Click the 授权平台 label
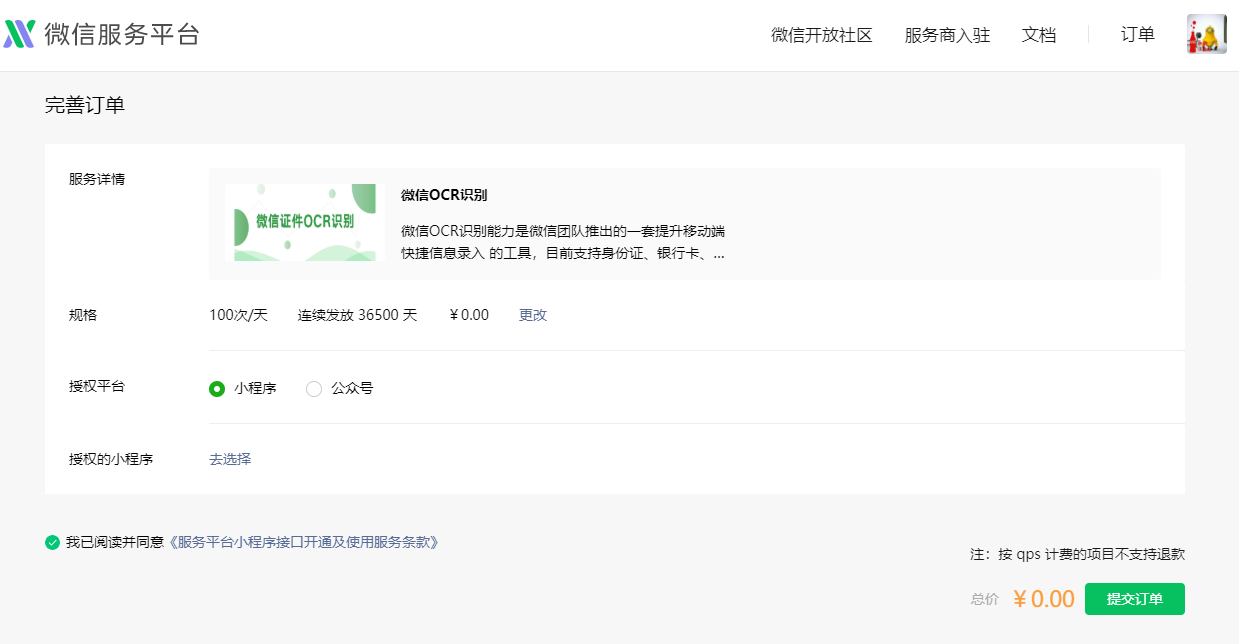Image resolution: width=1239 pixels, height=644 pixels. 97,386
